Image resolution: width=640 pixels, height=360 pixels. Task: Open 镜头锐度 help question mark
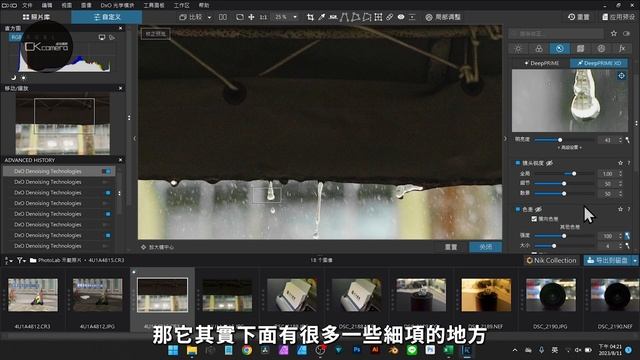[629, 163]
